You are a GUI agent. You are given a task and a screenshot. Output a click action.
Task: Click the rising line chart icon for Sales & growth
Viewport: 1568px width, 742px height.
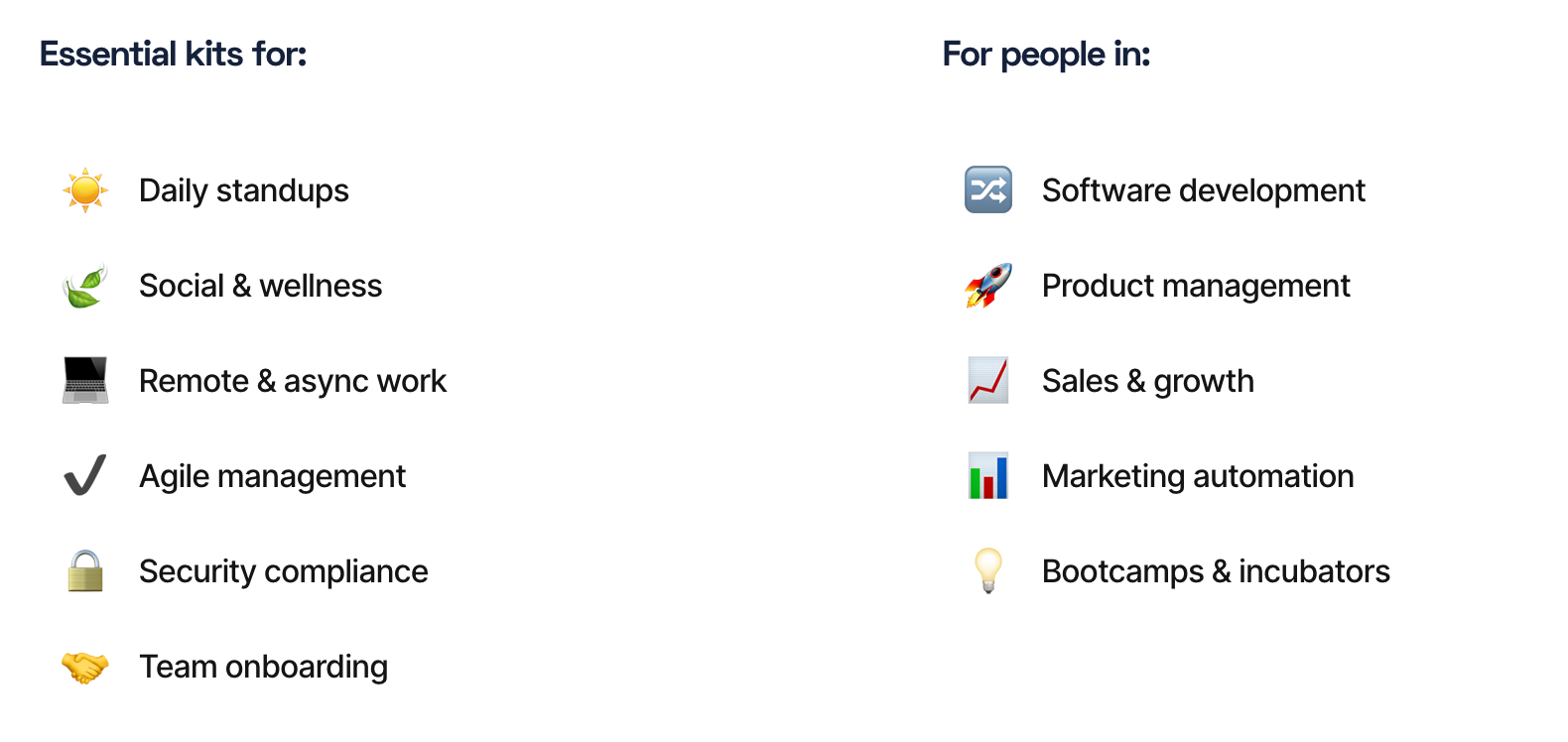pos(988,380)
